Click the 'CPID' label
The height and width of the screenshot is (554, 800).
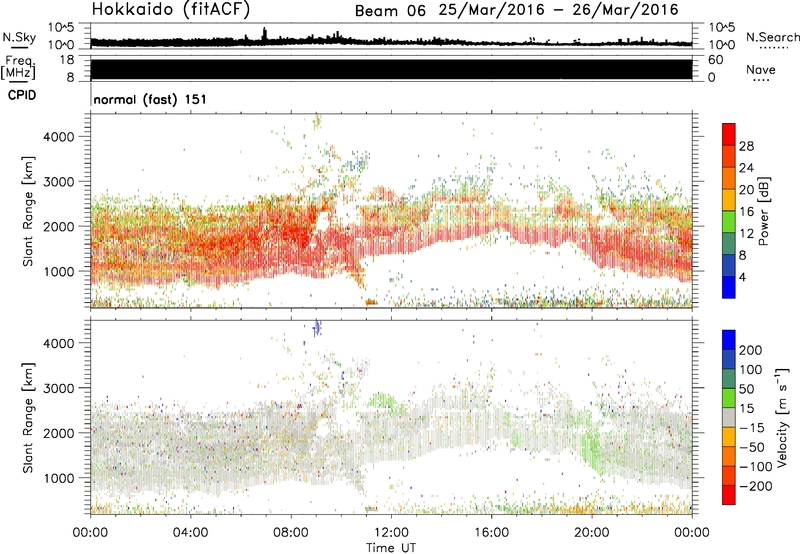tap(22, 95)
